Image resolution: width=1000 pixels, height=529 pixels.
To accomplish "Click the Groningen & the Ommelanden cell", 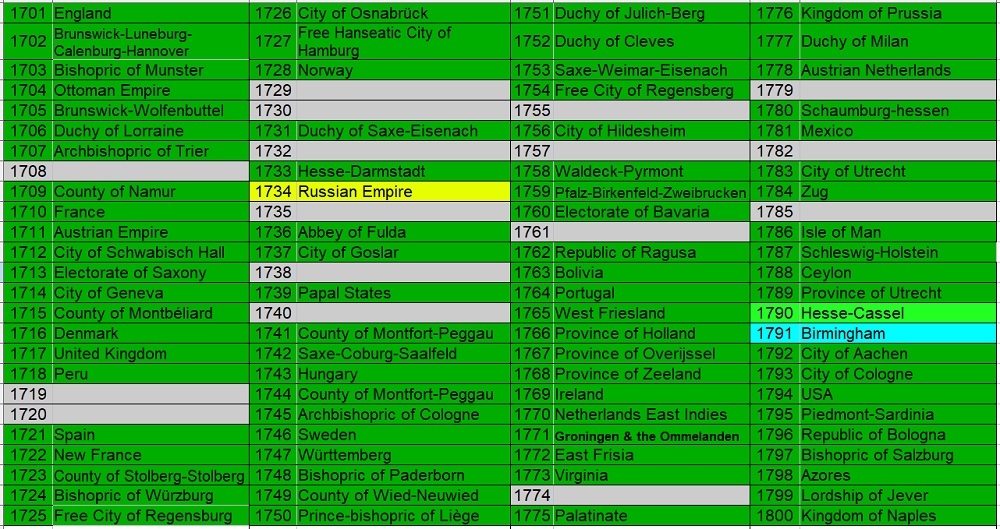I will point(651,435).
